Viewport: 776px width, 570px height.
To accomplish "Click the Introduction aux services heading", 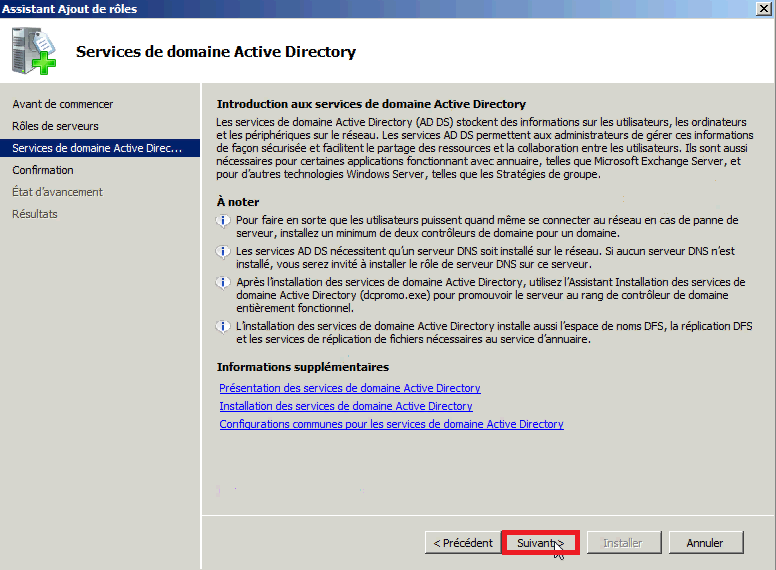I will pyautogui.click(x=371, y=104).
